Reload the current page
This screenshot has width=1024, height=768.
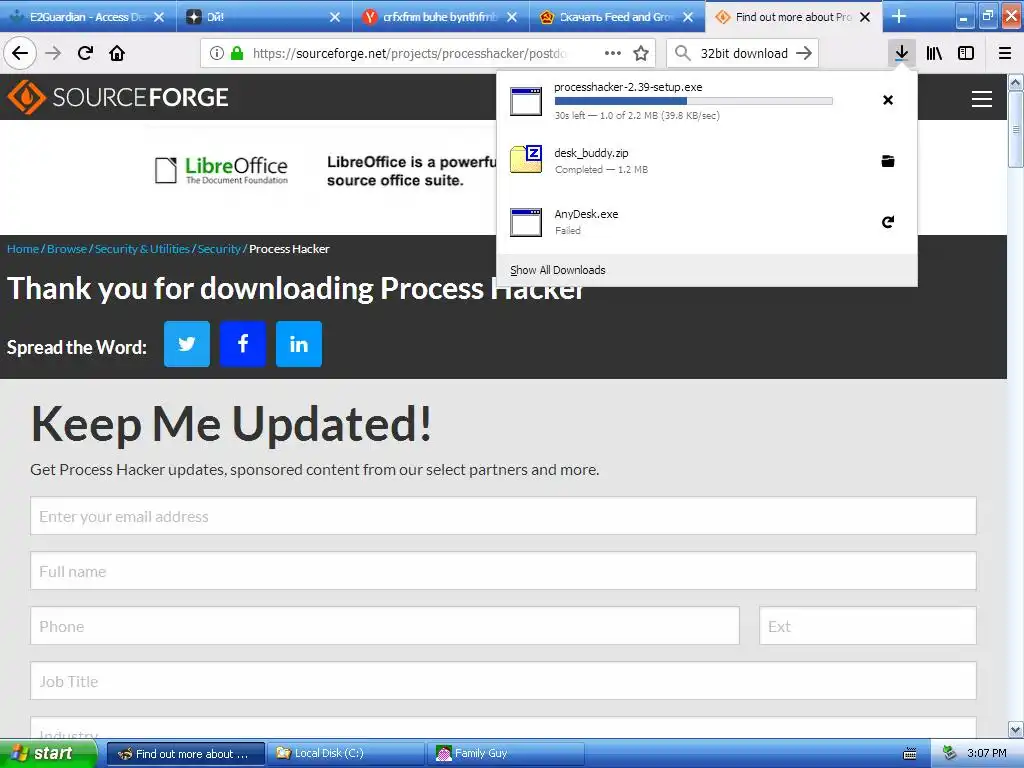pyautogui.click(x=85, y=53)
